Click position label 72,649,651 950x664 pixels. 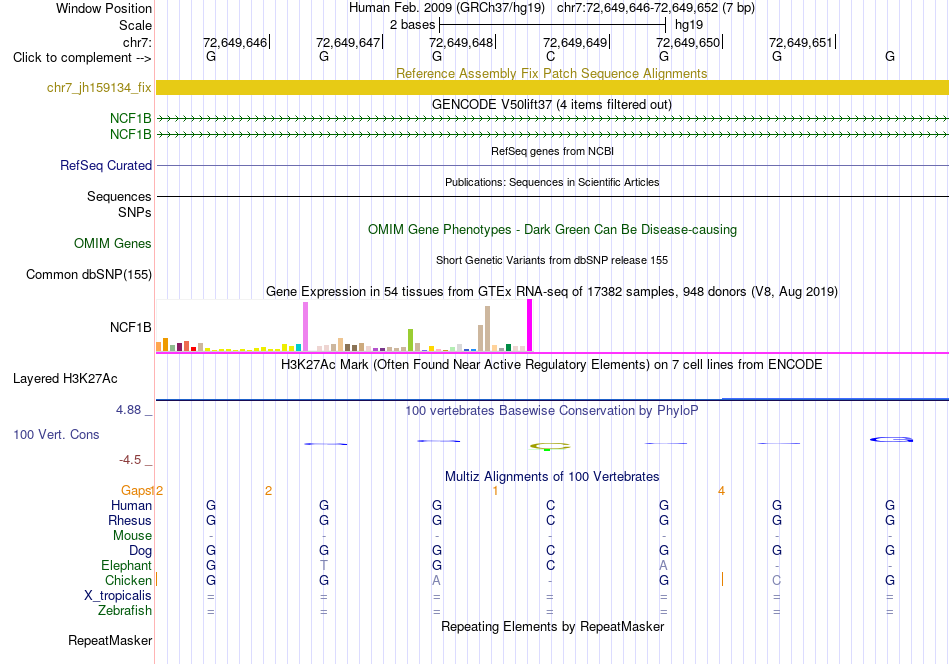click(x=801, y=42)
